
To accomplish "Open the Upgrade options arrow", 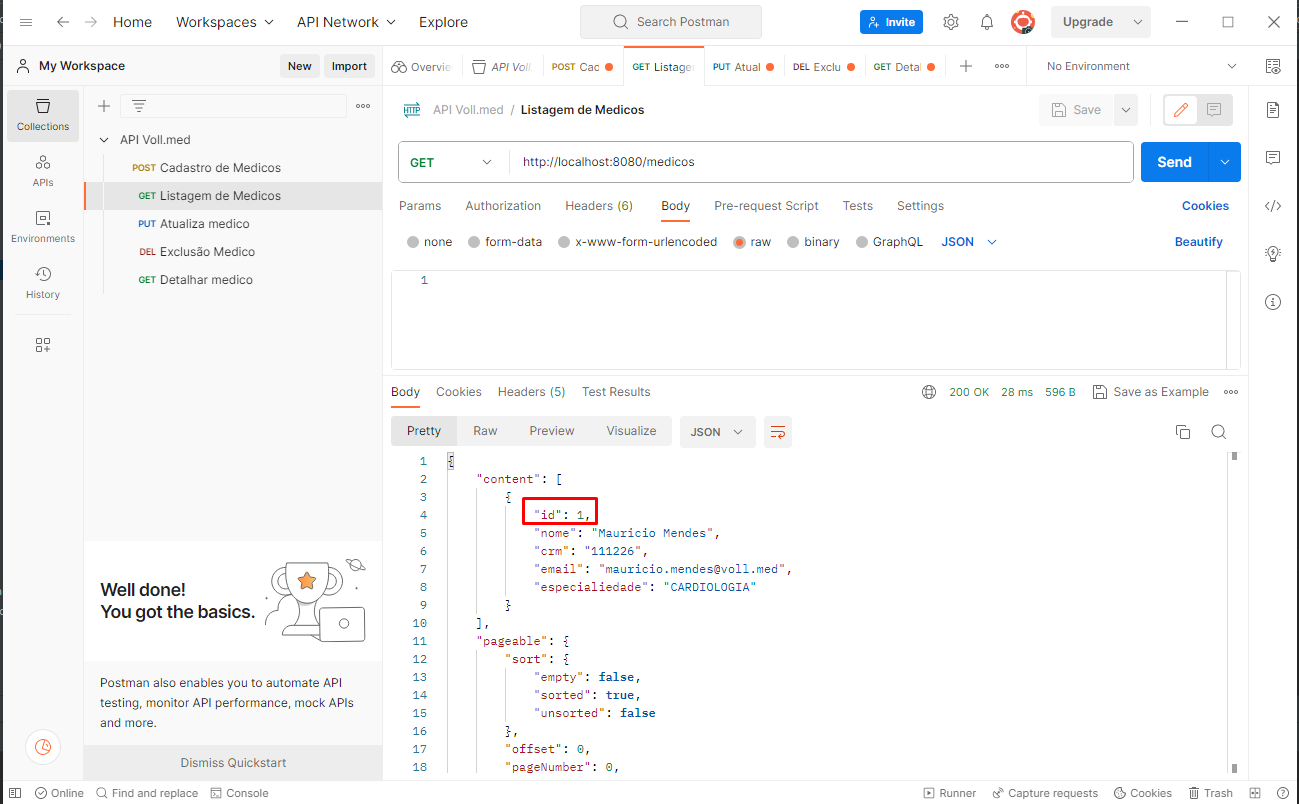I will coord(1138,22).
